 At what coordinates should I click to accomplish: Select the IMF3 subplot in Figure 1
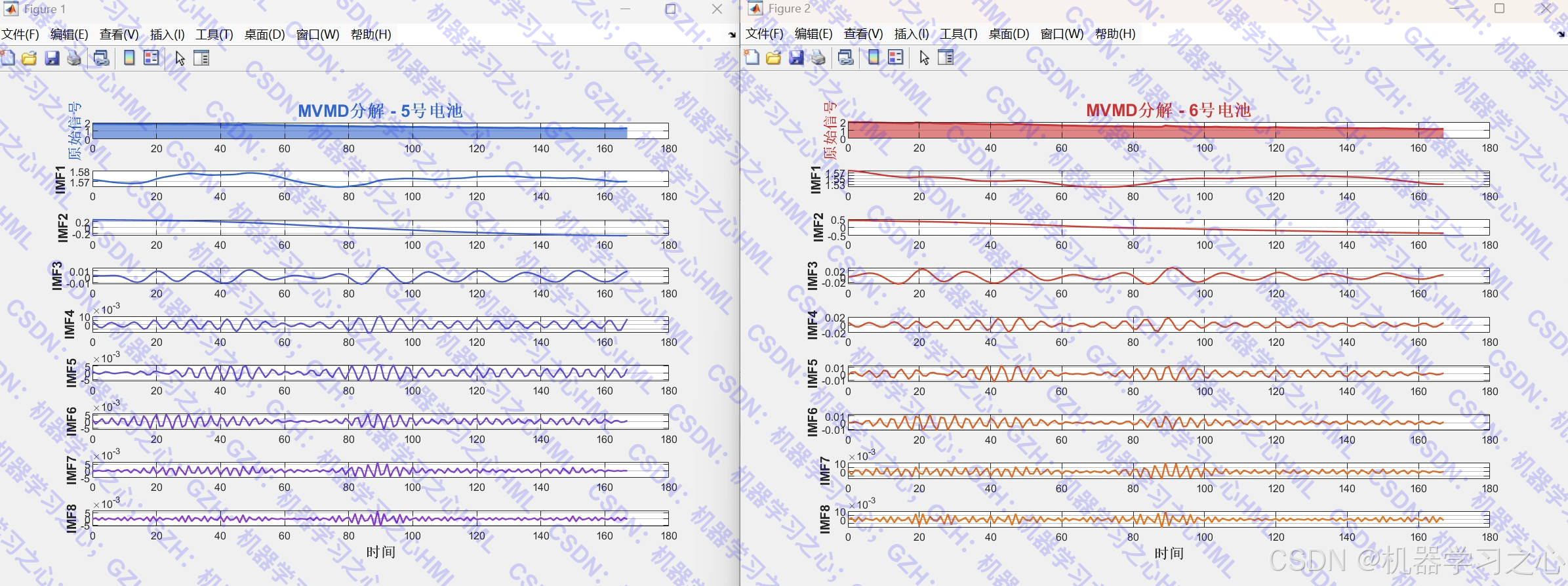(x=380, y=276)
